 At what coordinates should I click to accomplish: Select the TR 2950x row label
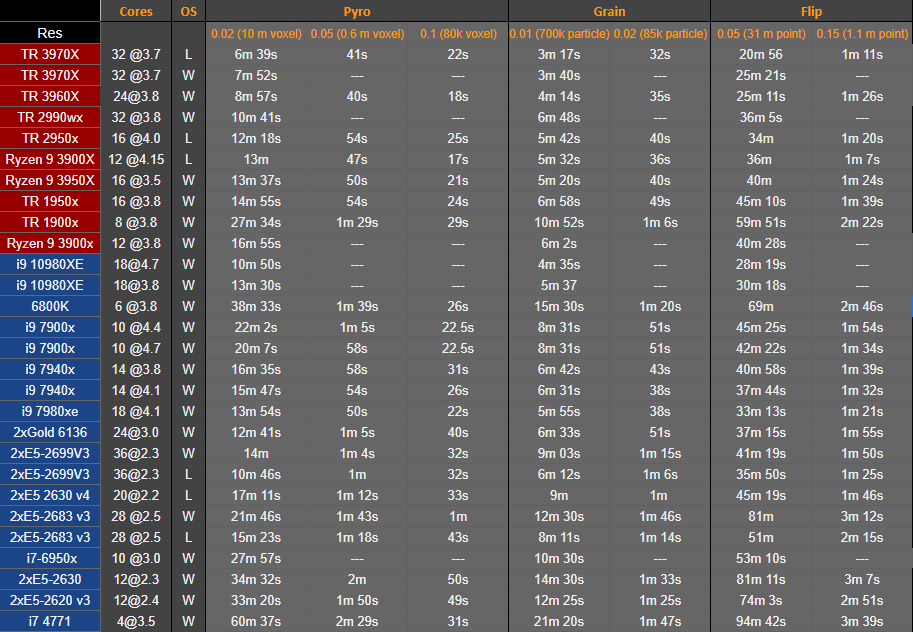click(50, 138)
